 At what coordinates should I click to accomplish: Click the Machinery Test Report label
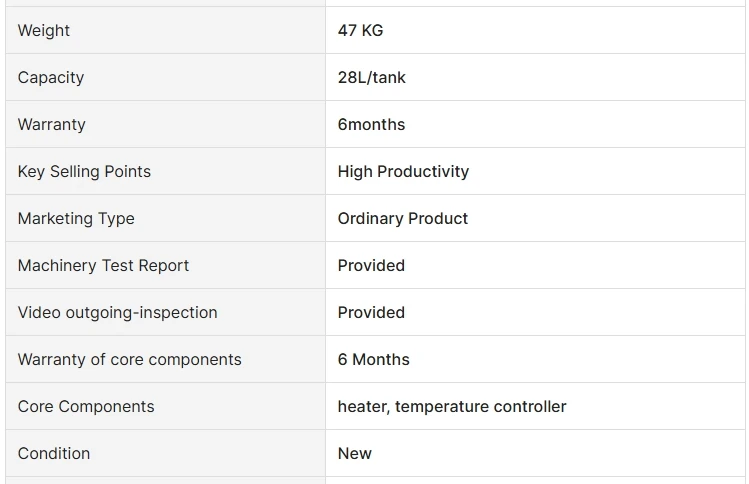coord(103,265)
